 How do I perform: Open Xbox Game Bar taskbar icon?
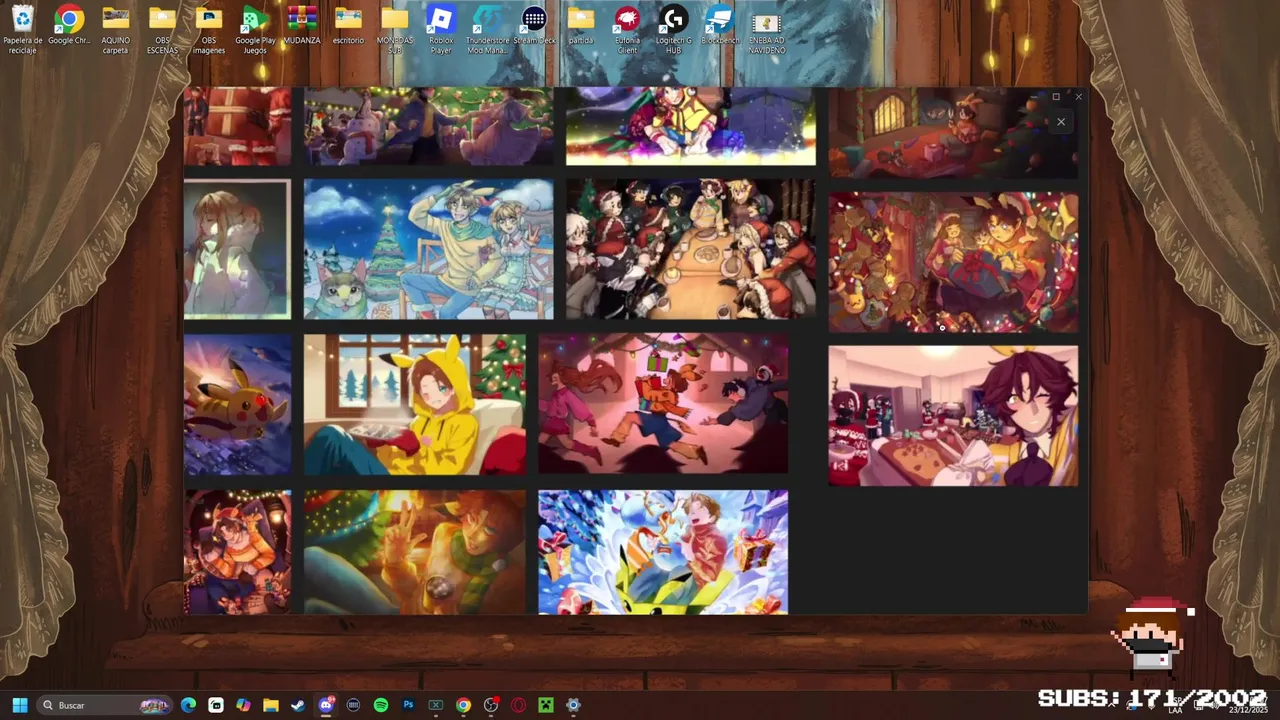point(436,705)
